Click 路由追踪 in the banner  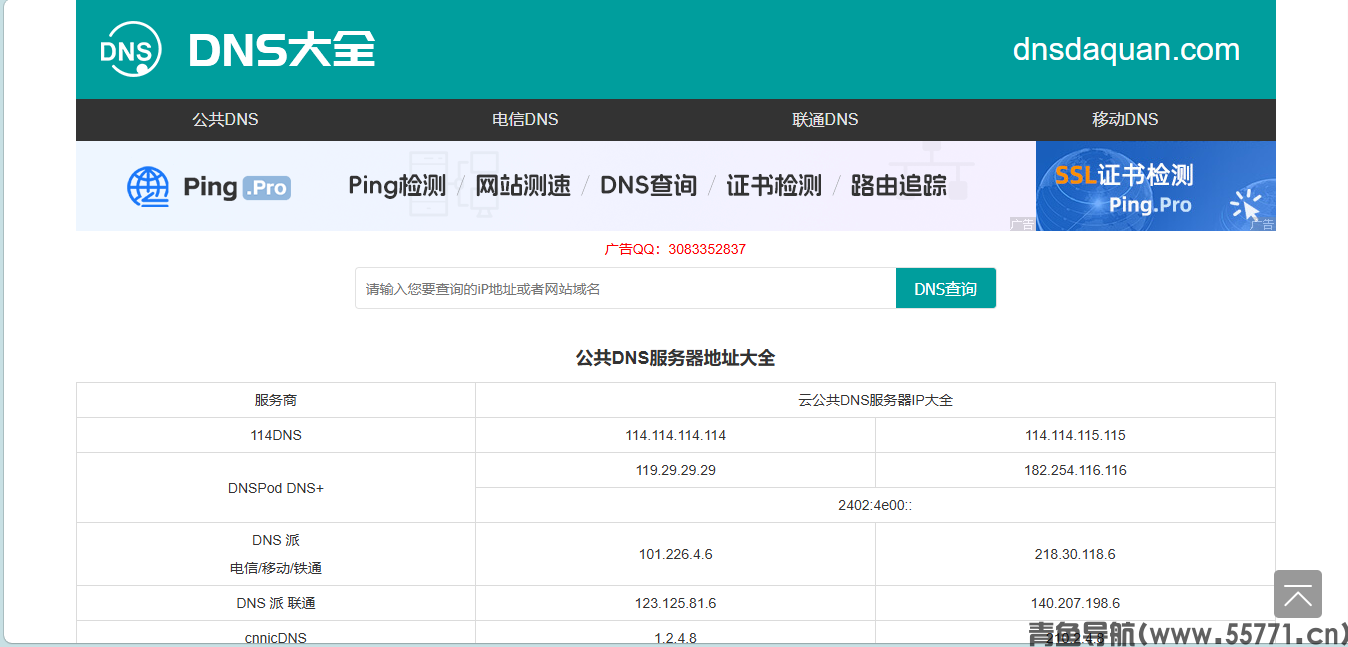pos(899,186)
